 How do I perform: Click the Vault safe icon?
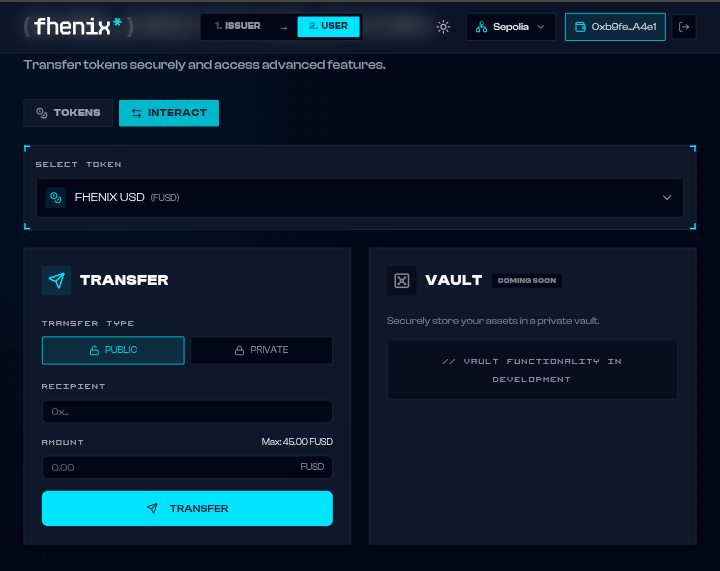pos(402,280)
